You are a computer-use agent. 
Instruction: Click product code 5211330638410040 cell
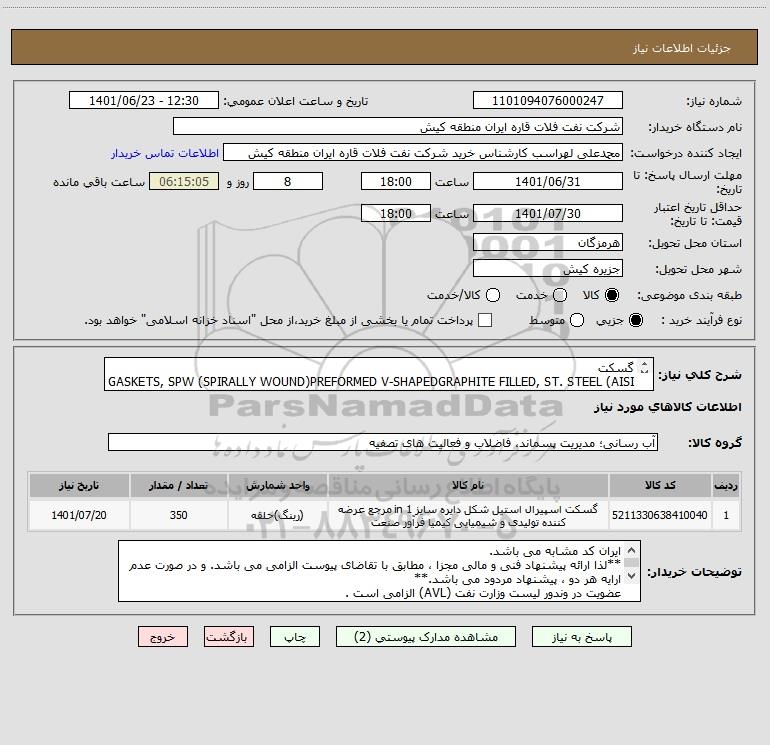[660, 515]
